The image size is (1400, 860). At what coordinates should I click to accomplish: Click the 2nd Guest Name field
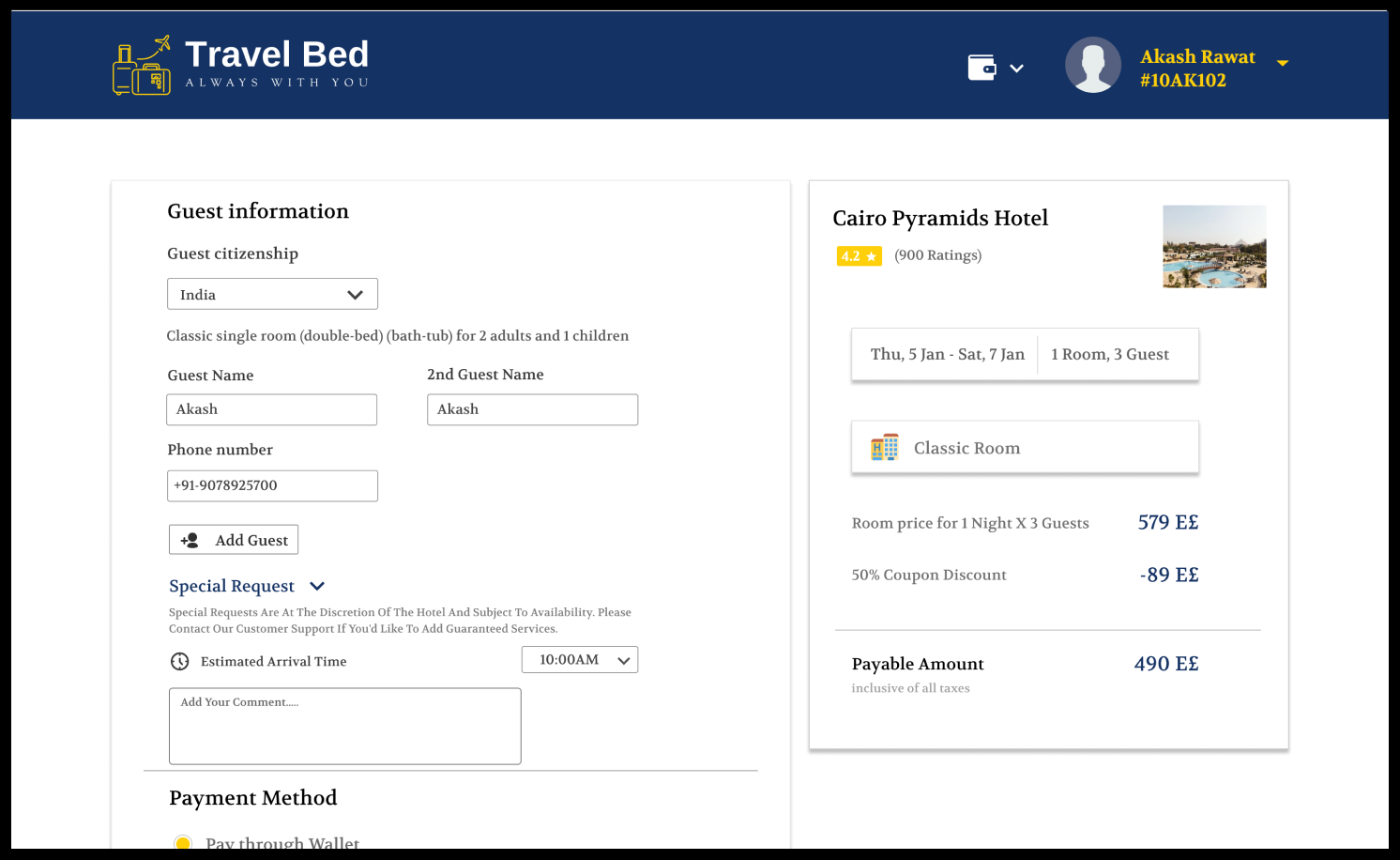click(532, 409)
